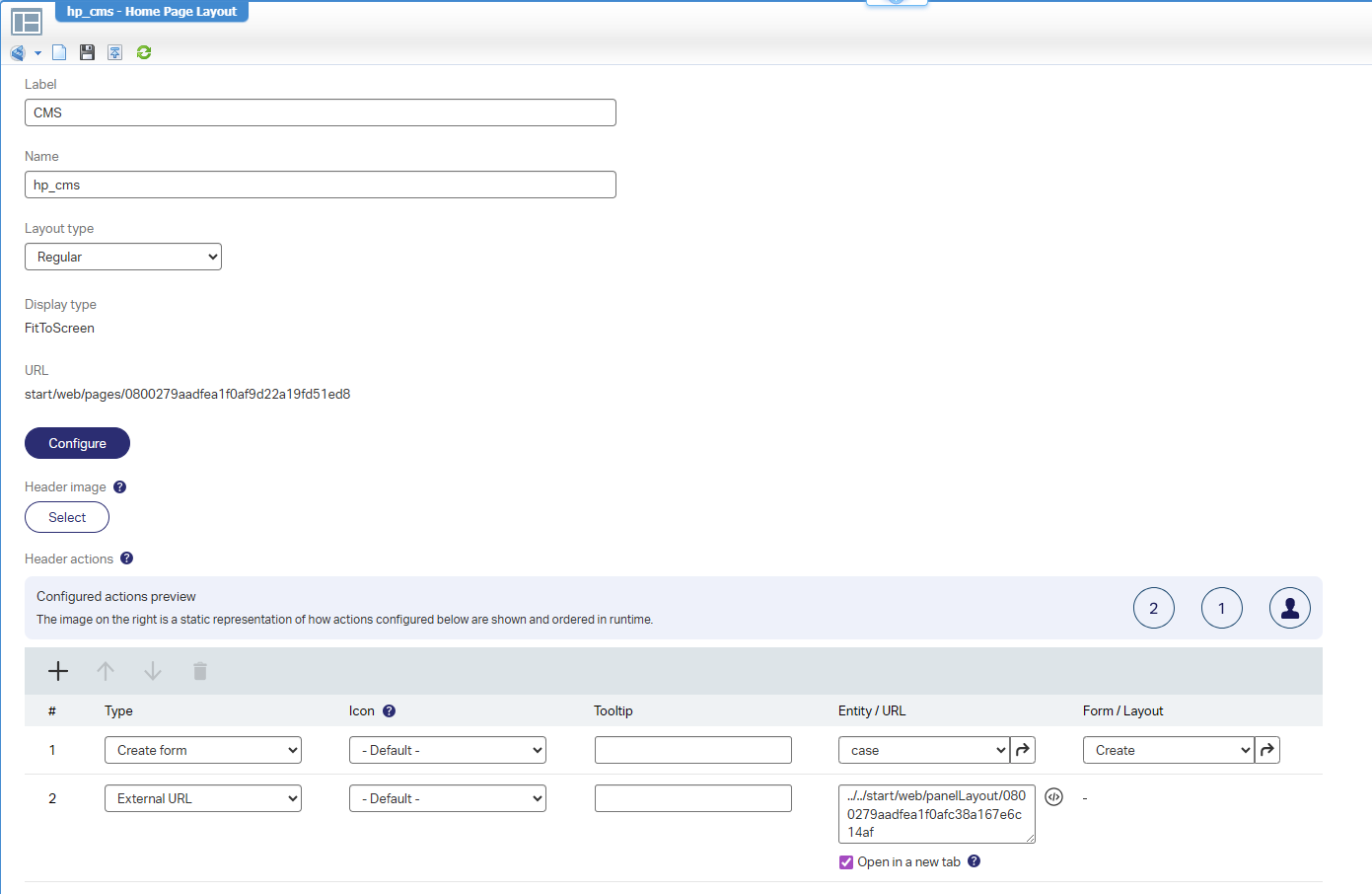Add a new header action with plus icon
Screen dimensions: 1372x894
click(x=58, y=671)
